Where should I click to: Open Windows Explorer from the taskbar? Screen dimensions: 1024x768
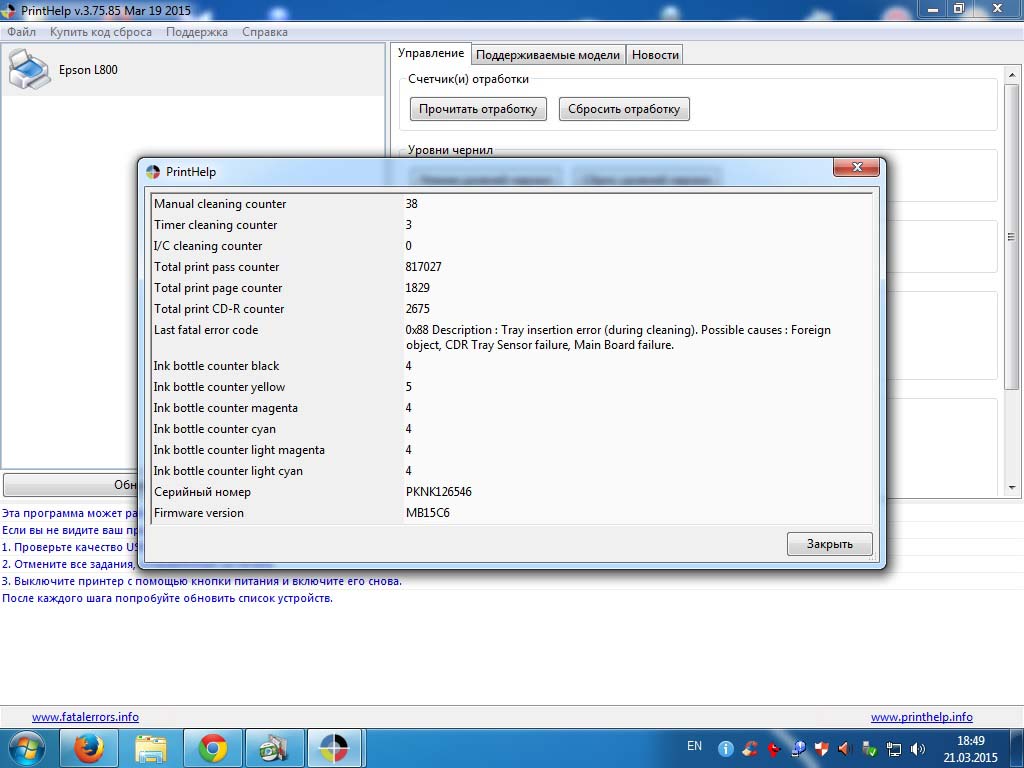150,748
